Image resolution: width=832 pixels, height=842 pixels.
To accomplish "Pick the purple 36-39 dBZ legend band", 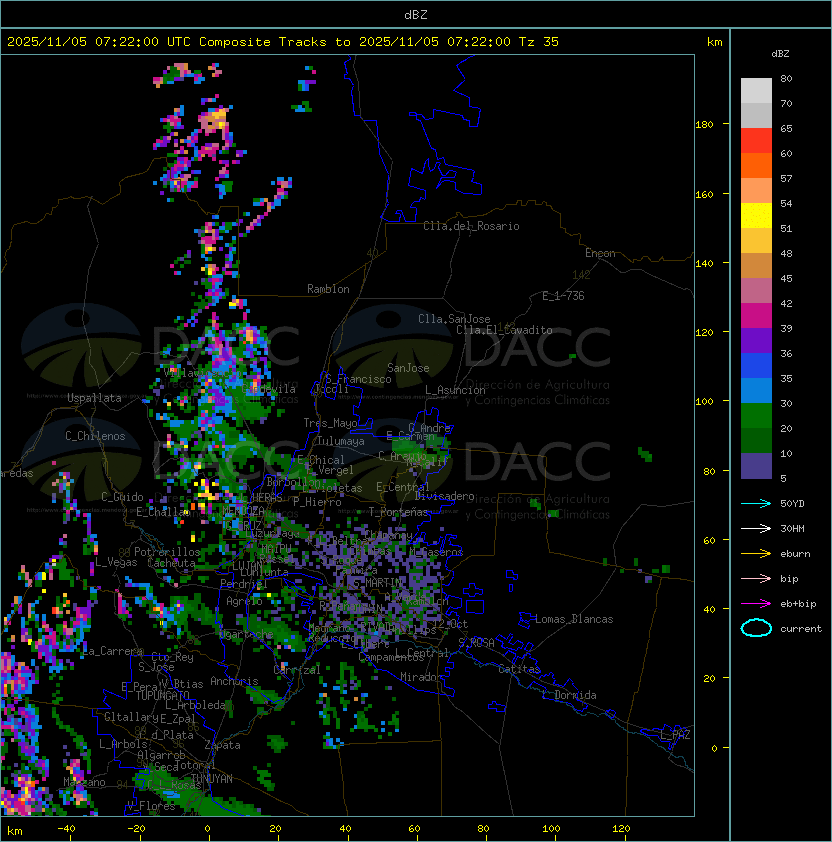I will coord(756,340).
